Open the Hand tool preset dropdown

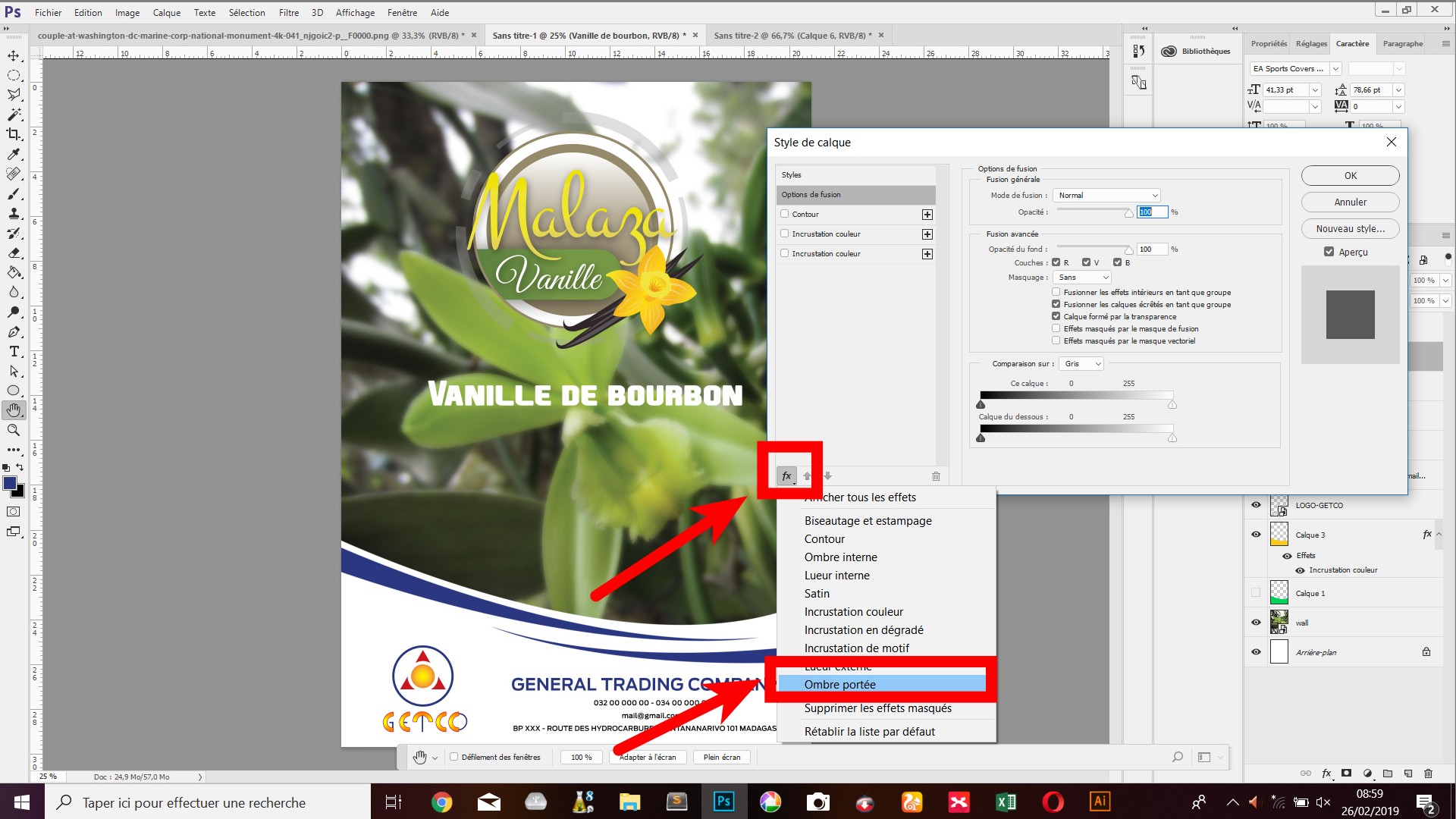pos(435,758)
